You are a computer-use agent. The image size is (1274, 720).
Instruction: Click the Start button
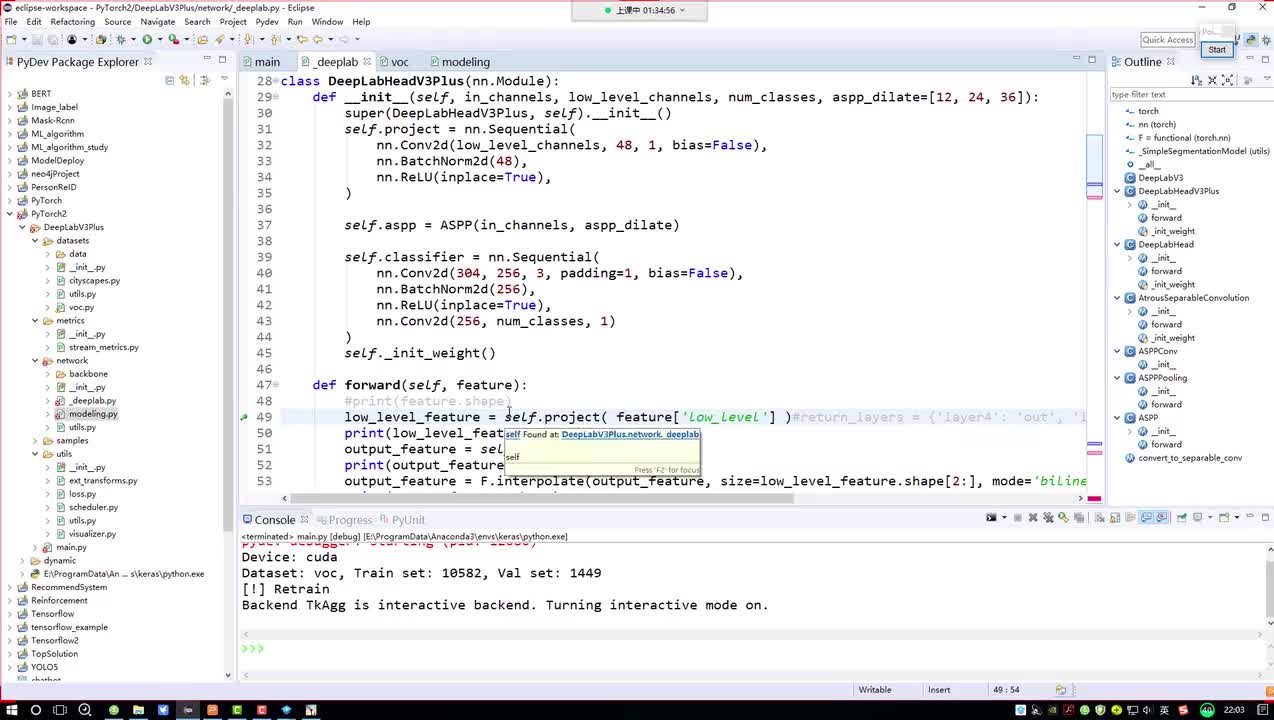(x=1217, y=49)
